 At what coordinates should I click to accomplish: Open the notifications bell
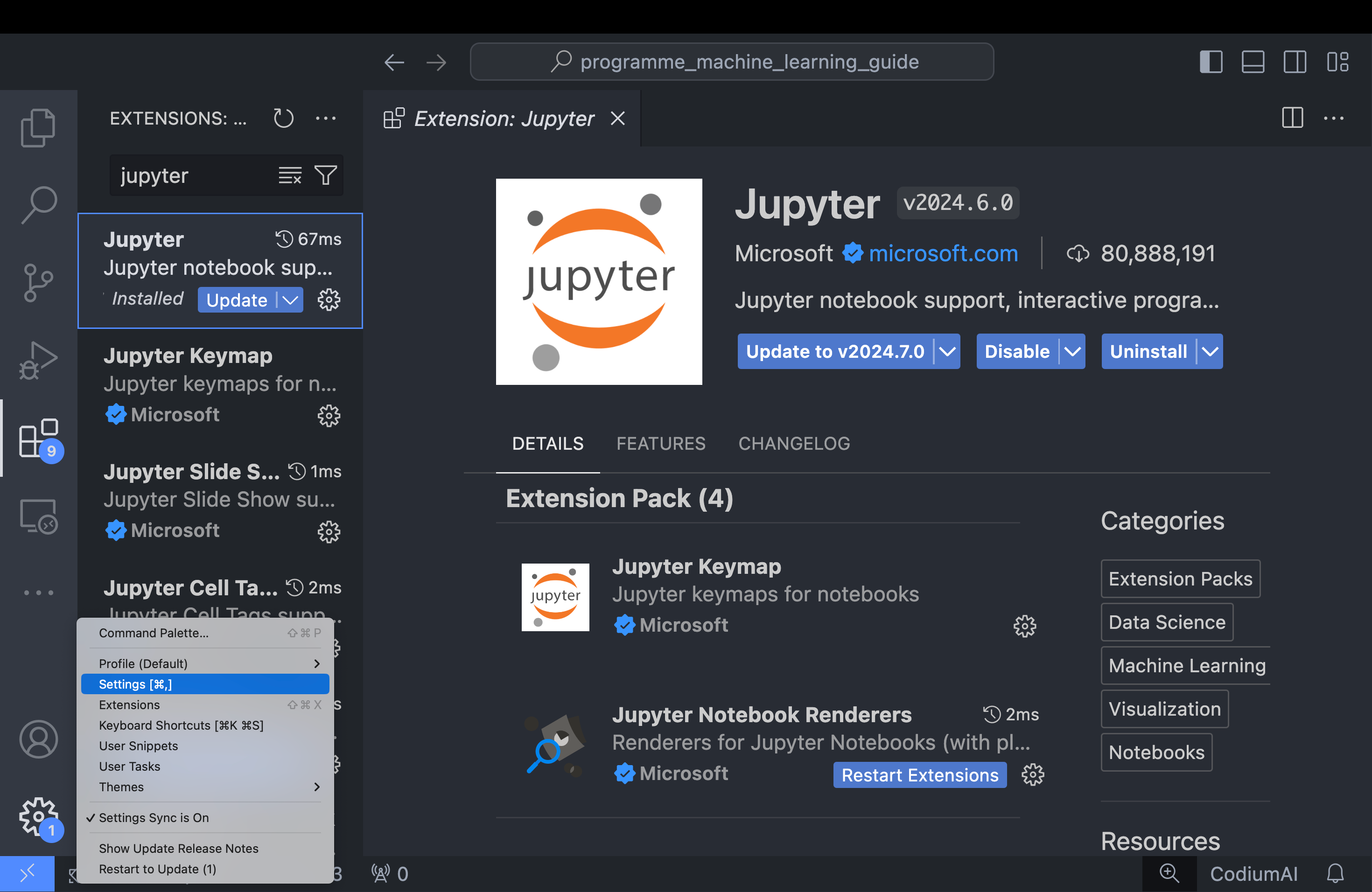(x=1336, y=874)
